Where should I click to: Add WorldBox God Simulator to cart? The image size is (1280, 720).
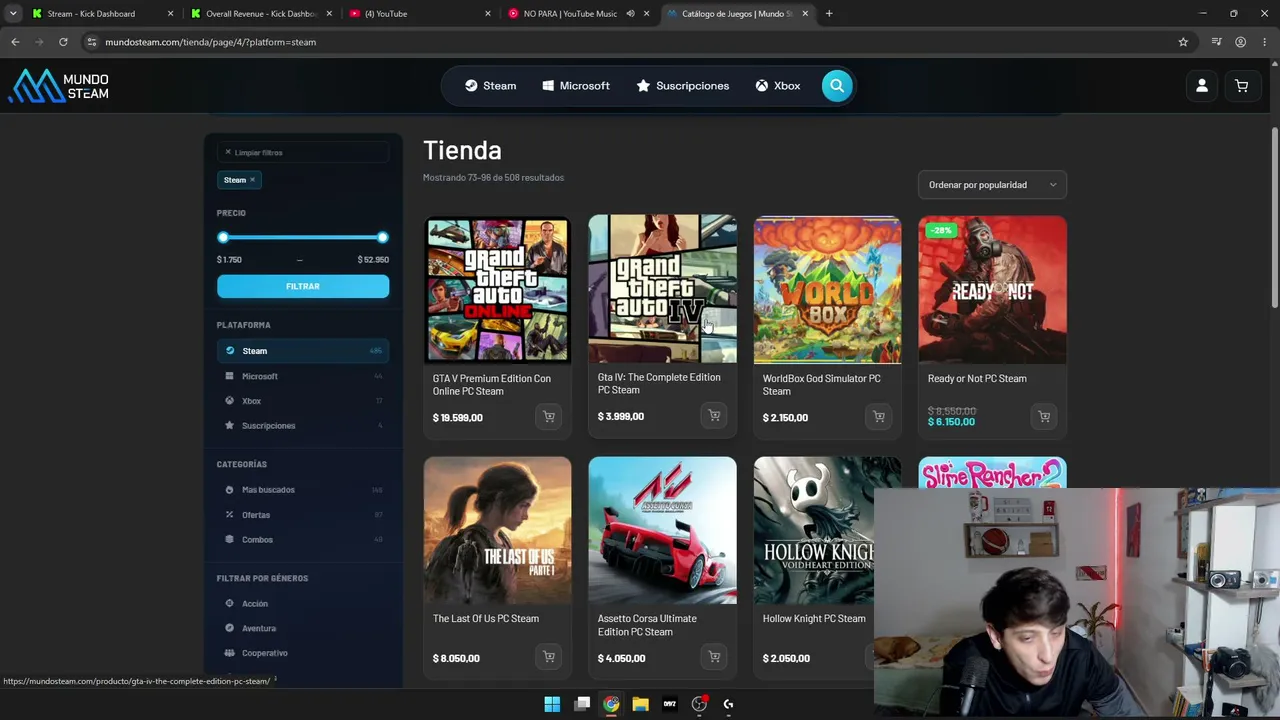pyautogui.click(x=879, y=417)
